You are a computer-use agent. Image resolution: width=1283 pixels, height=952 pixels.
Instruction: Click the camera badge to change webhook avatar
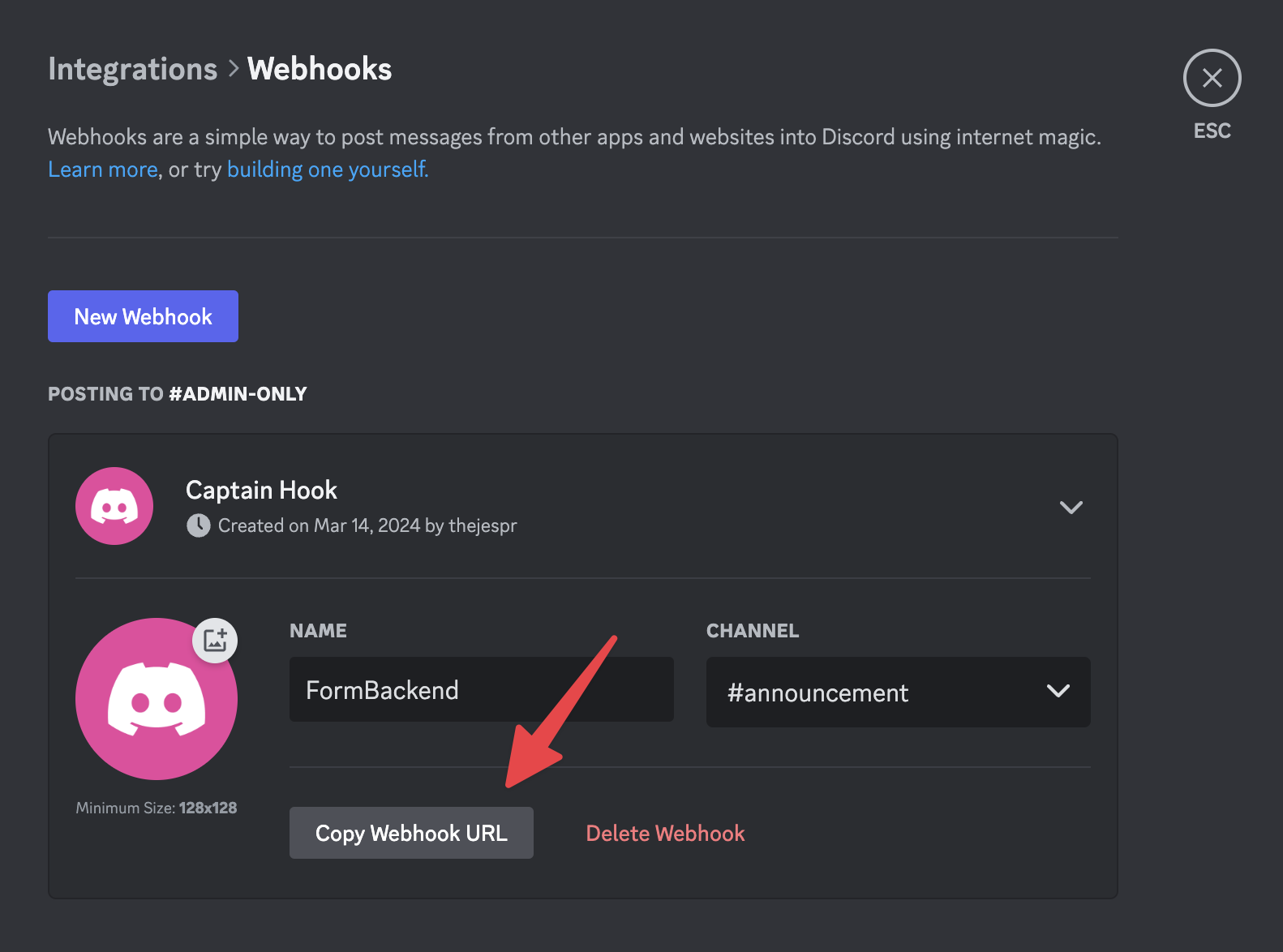click(214, 640)
